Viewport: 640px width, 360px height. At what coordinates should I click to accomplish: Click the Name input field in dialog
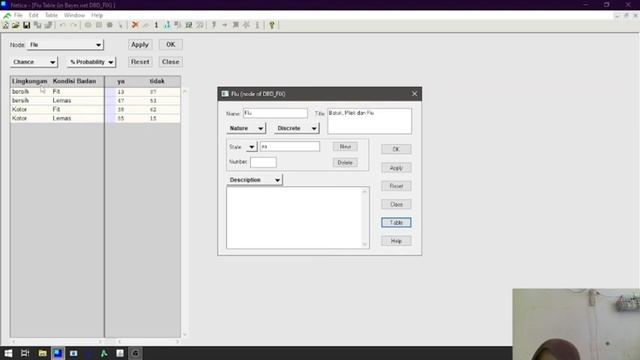click(275, 113)
